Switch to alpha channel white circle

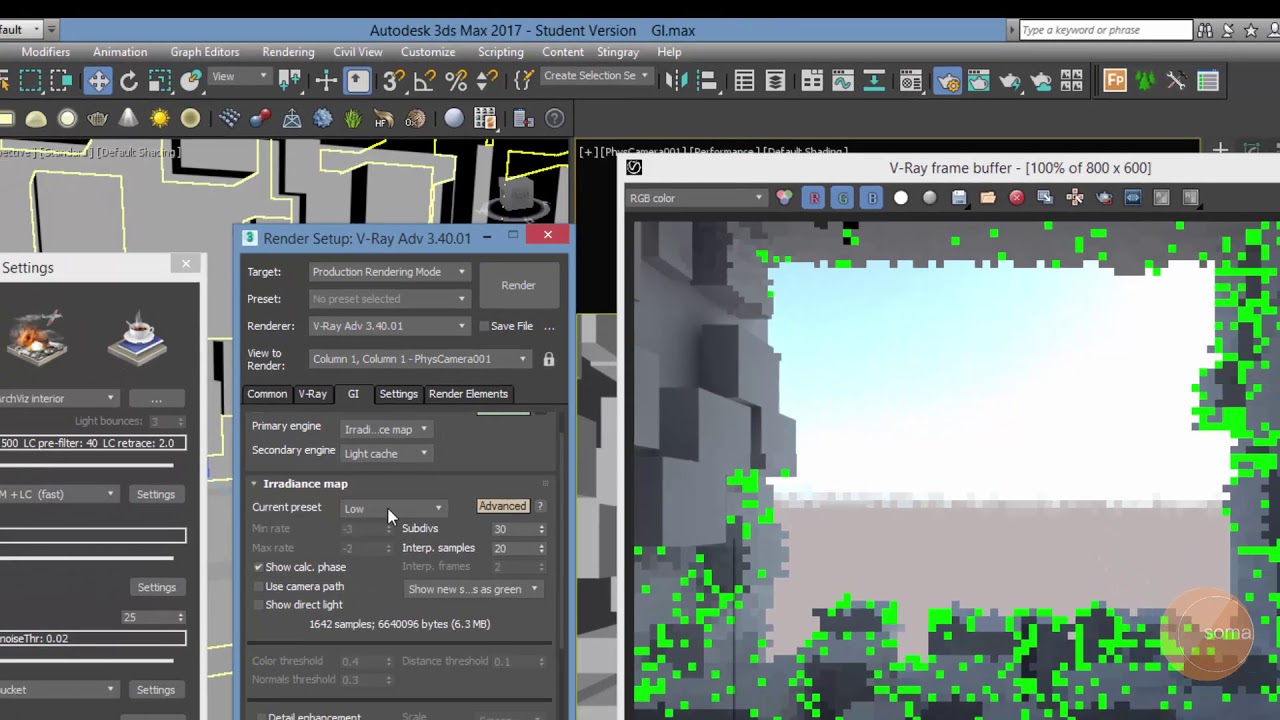901,198
